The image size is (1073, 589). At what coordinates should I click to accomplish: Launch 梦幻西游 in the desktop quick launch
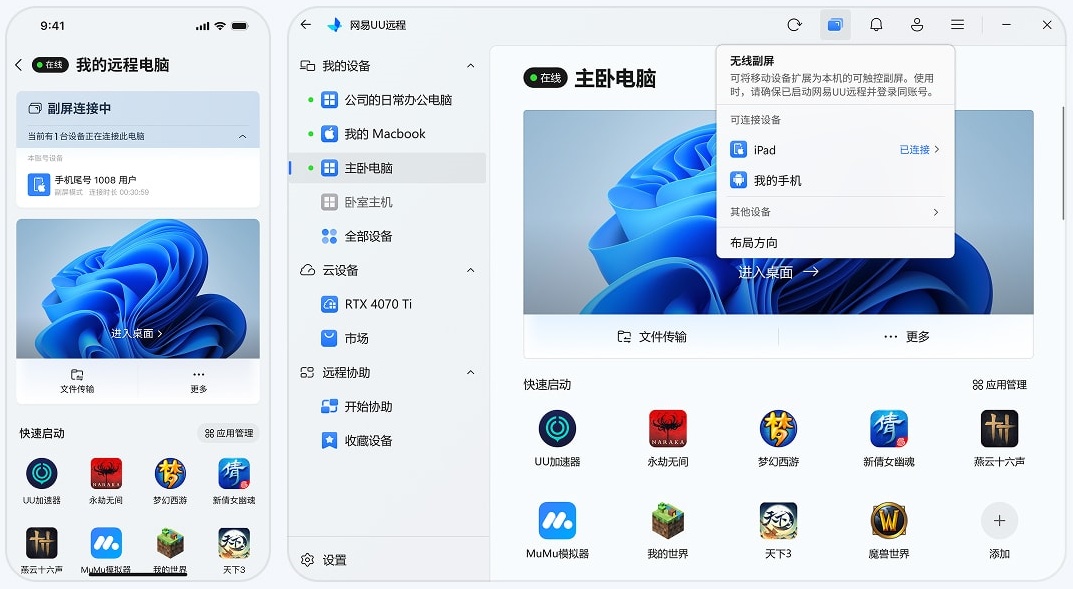(x=778, y=429)
